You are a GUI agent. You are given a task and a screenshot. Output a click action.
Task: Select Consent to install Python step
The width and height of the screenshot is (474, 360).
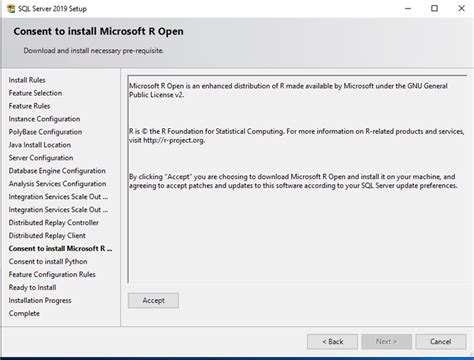(x=48, y=262)
